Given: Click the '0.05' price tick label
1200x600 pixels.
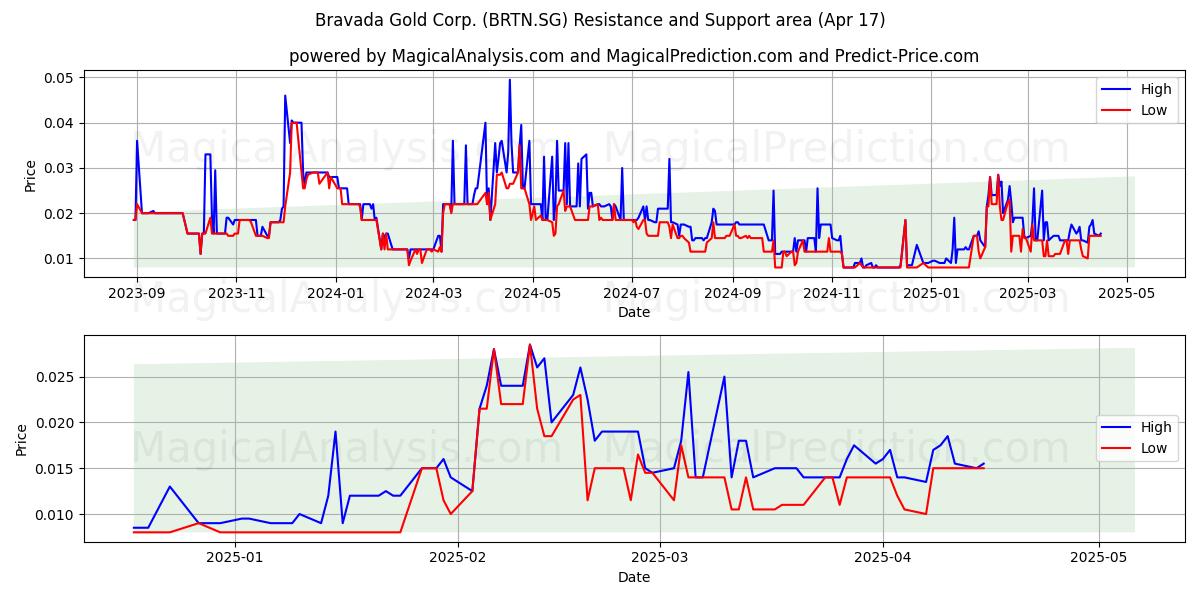Looking at the screenshot, I should [60, 78].
